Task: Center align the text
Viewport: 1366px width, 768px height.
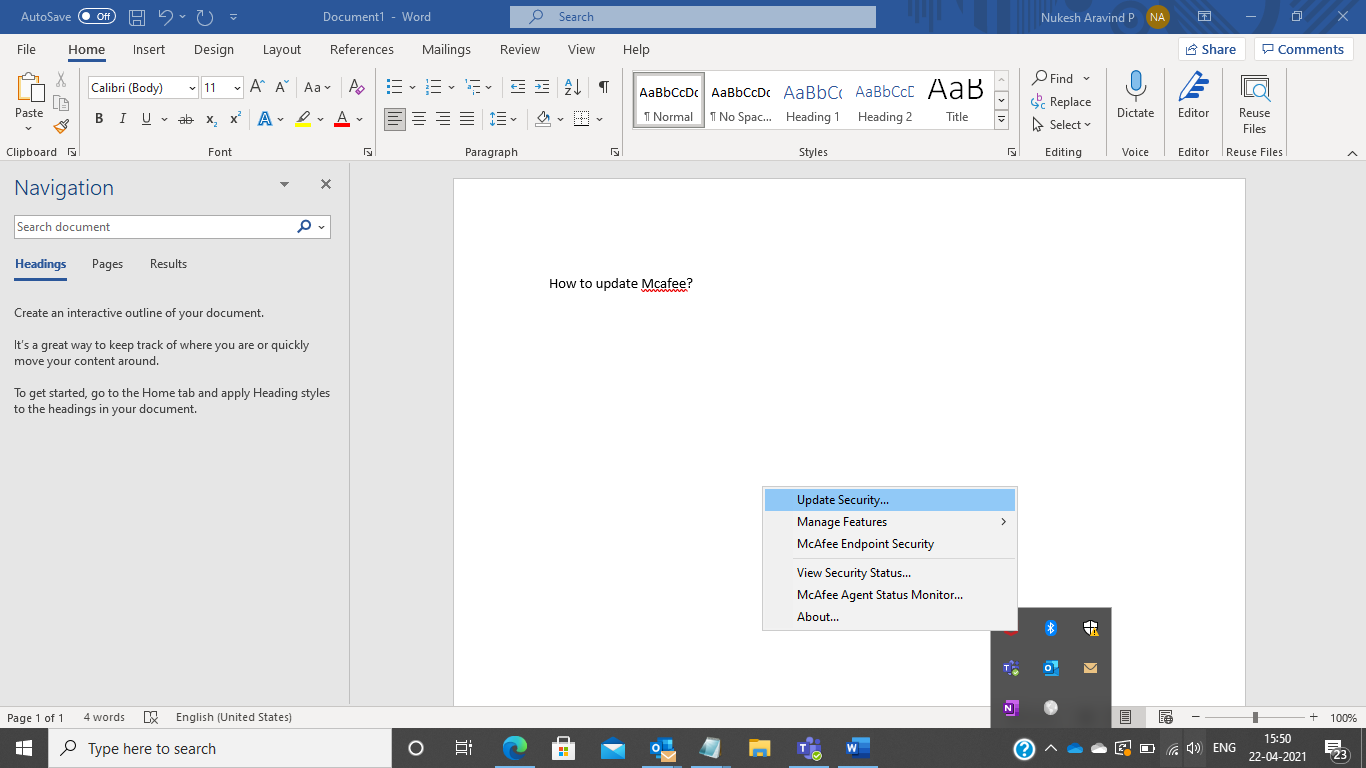Action: click(x=419, y=119)
